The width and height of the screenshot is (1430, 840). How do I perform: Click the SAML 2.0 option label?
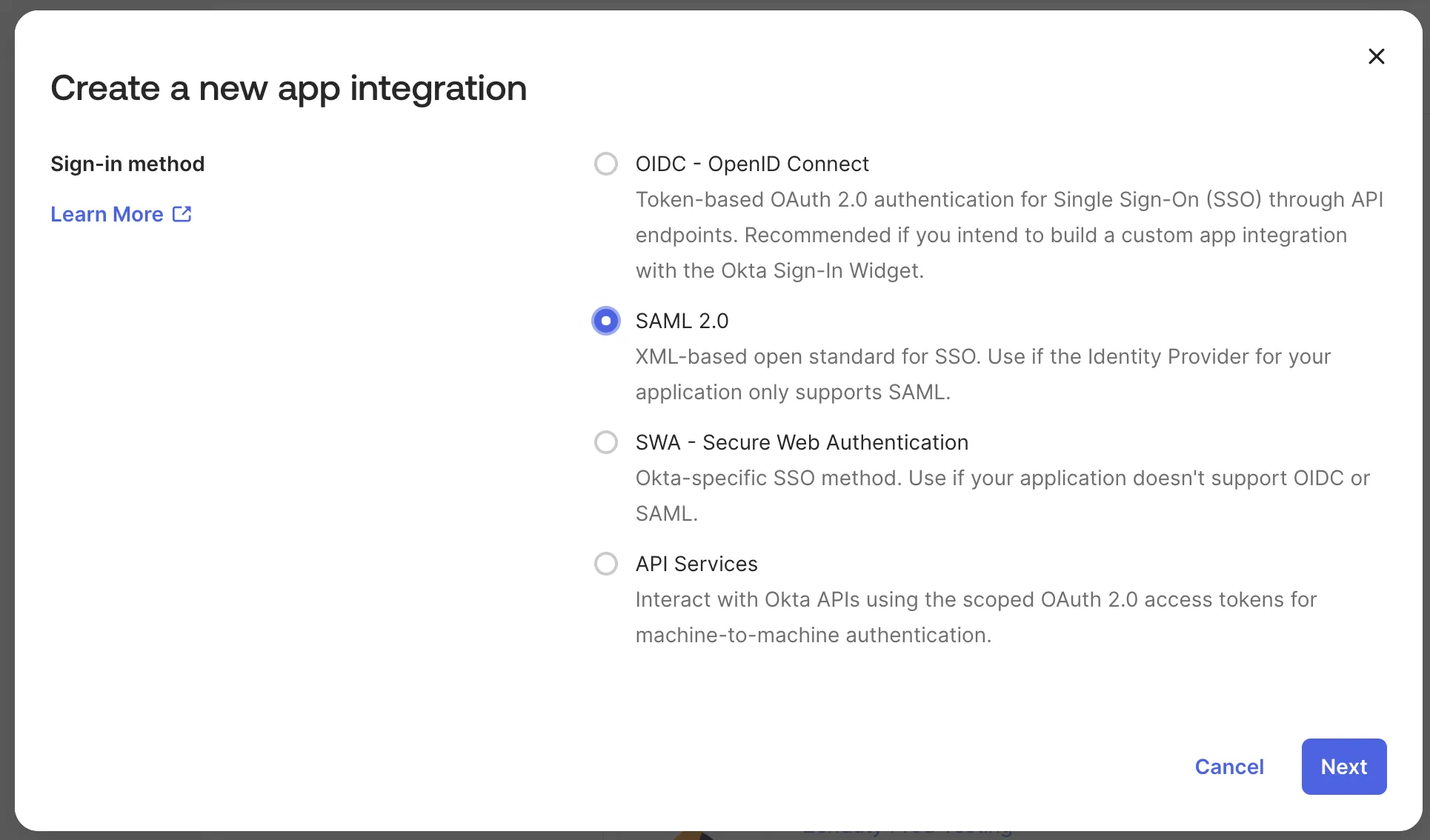(x=682, y=321)
